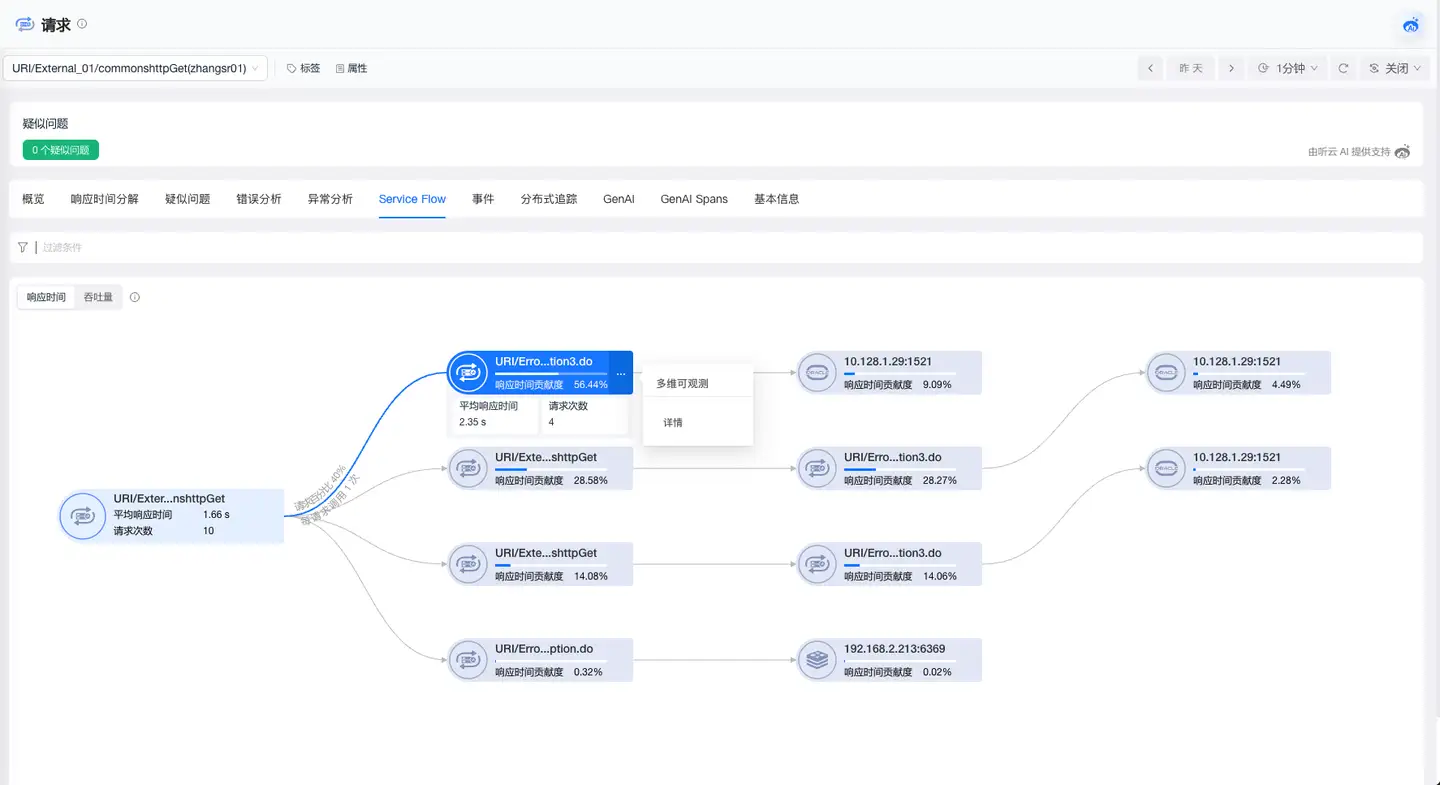
Task: Switch to the 吞吐量 view toggle
Action: (98, 297)
